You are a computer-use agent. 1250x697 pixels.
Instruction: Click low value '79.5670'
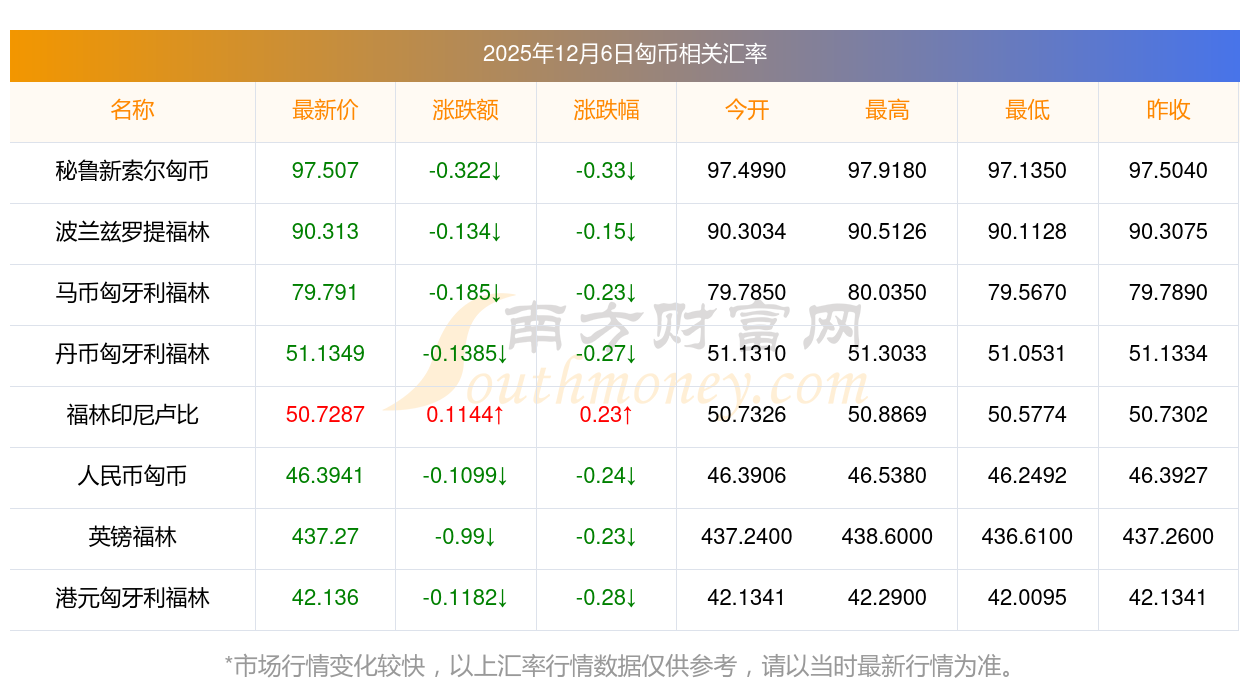(1028, 293)
